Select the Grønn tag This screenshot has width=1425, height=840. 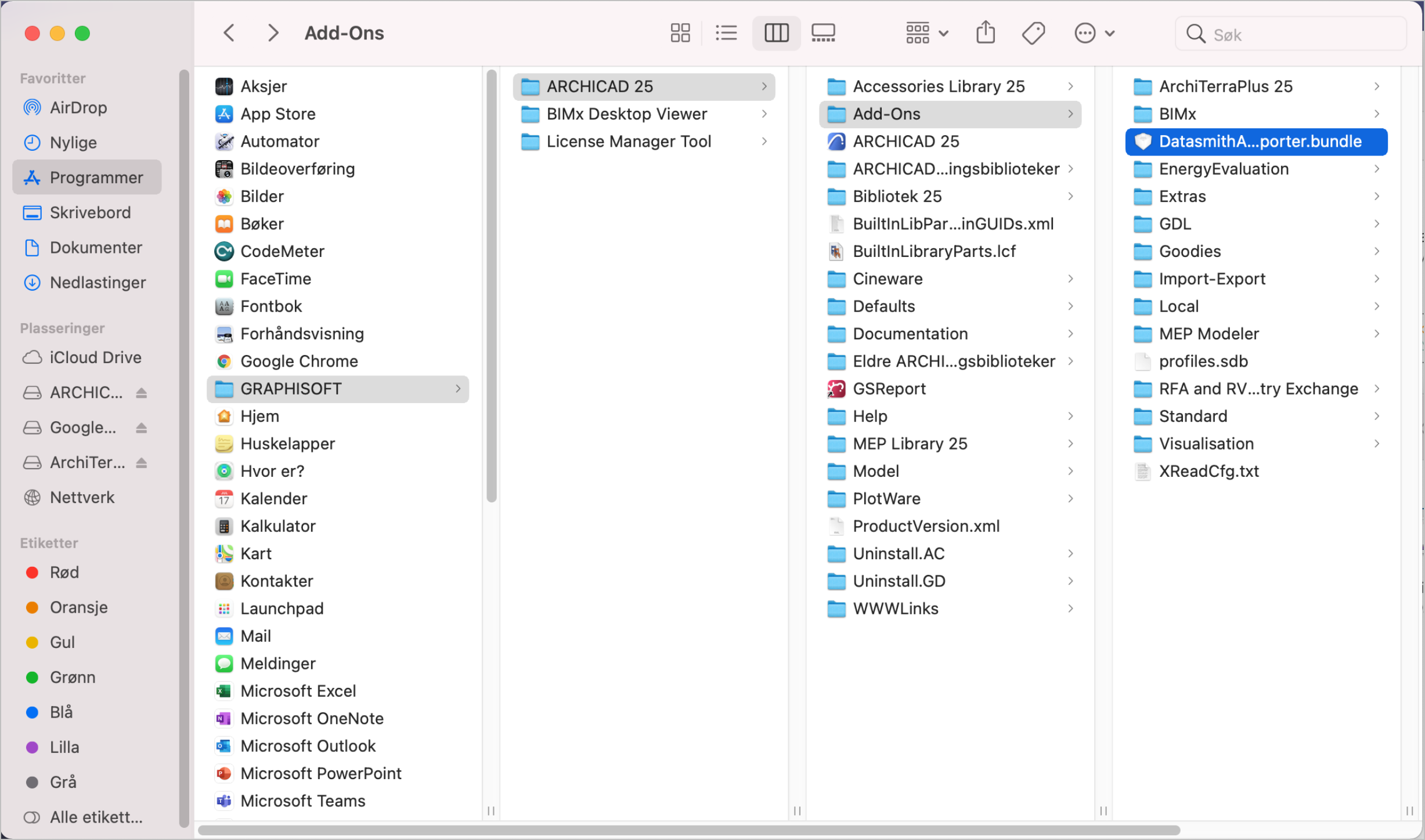(87, 677)
